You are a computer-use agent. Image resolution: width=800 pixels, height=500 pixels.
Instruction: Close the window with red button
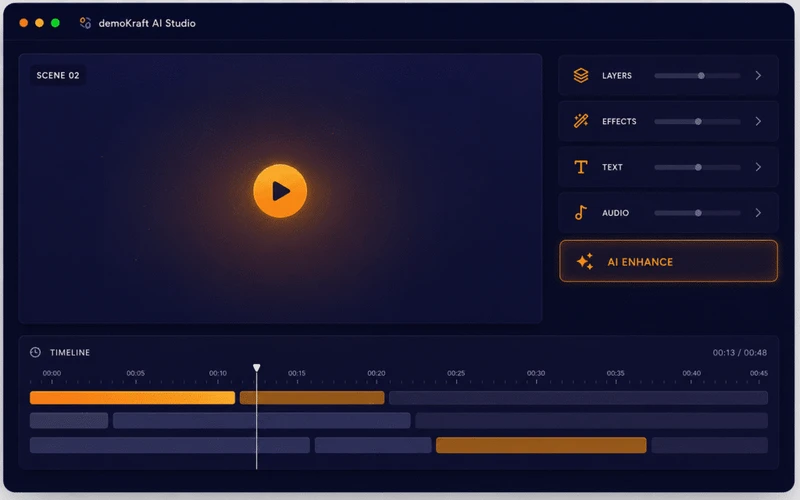coord(23,23)
